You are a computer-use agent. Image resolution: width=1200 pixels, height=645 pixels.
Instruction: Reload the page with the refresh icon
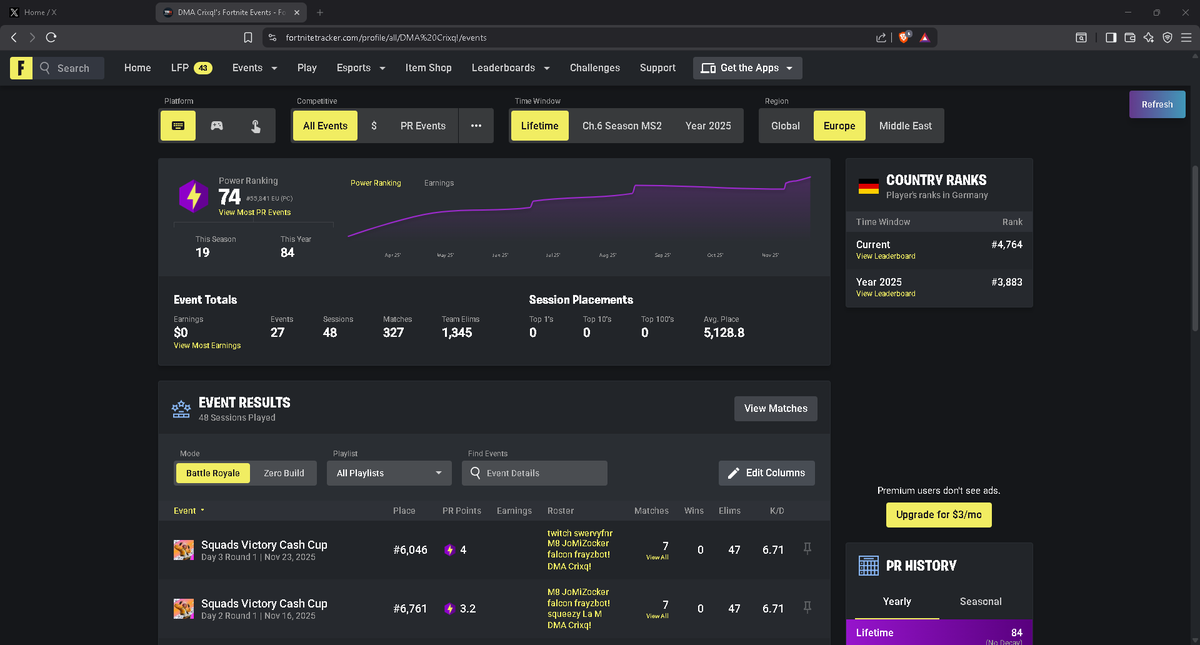(x=50, y=37)
